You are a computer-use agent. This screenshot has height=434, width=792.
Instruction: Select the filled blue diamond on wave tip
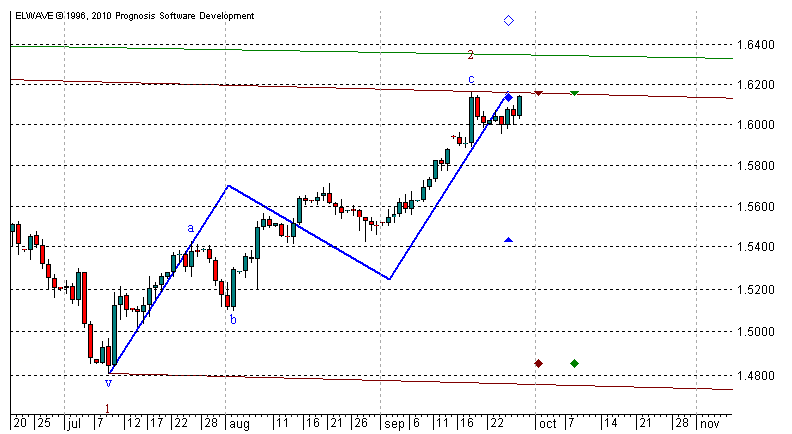coord(509,98)
